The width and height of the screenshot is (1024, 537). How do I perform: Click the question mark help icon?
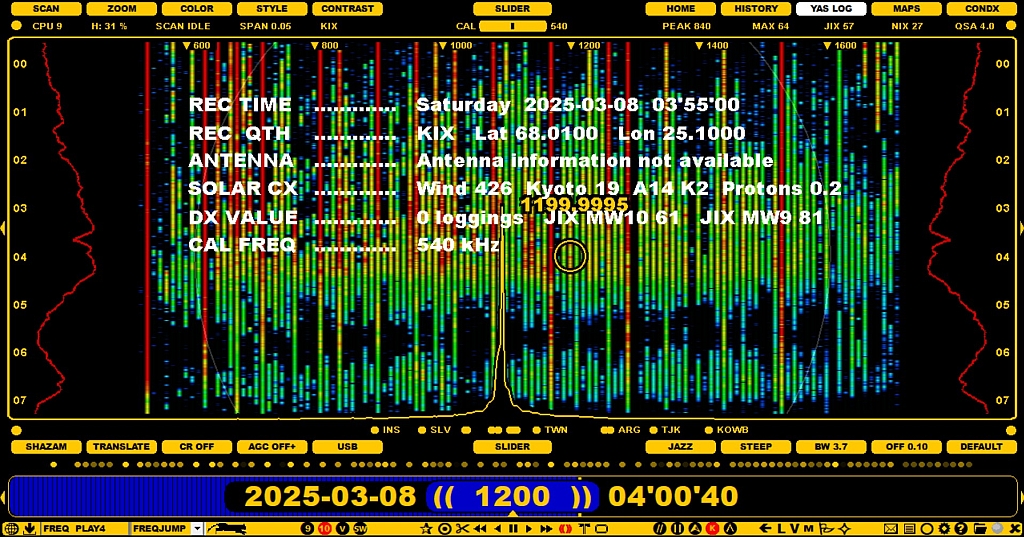tap(960, 528)
